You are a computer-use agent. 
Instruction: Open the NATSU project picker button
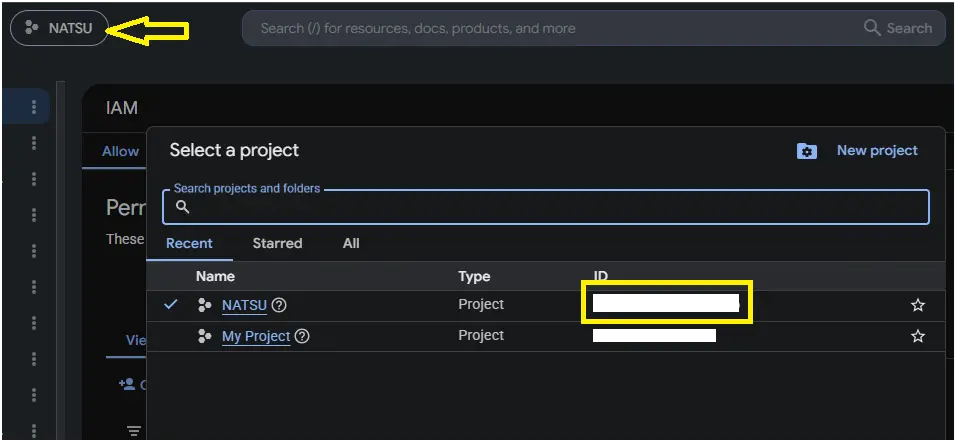(x=59, y=28)
